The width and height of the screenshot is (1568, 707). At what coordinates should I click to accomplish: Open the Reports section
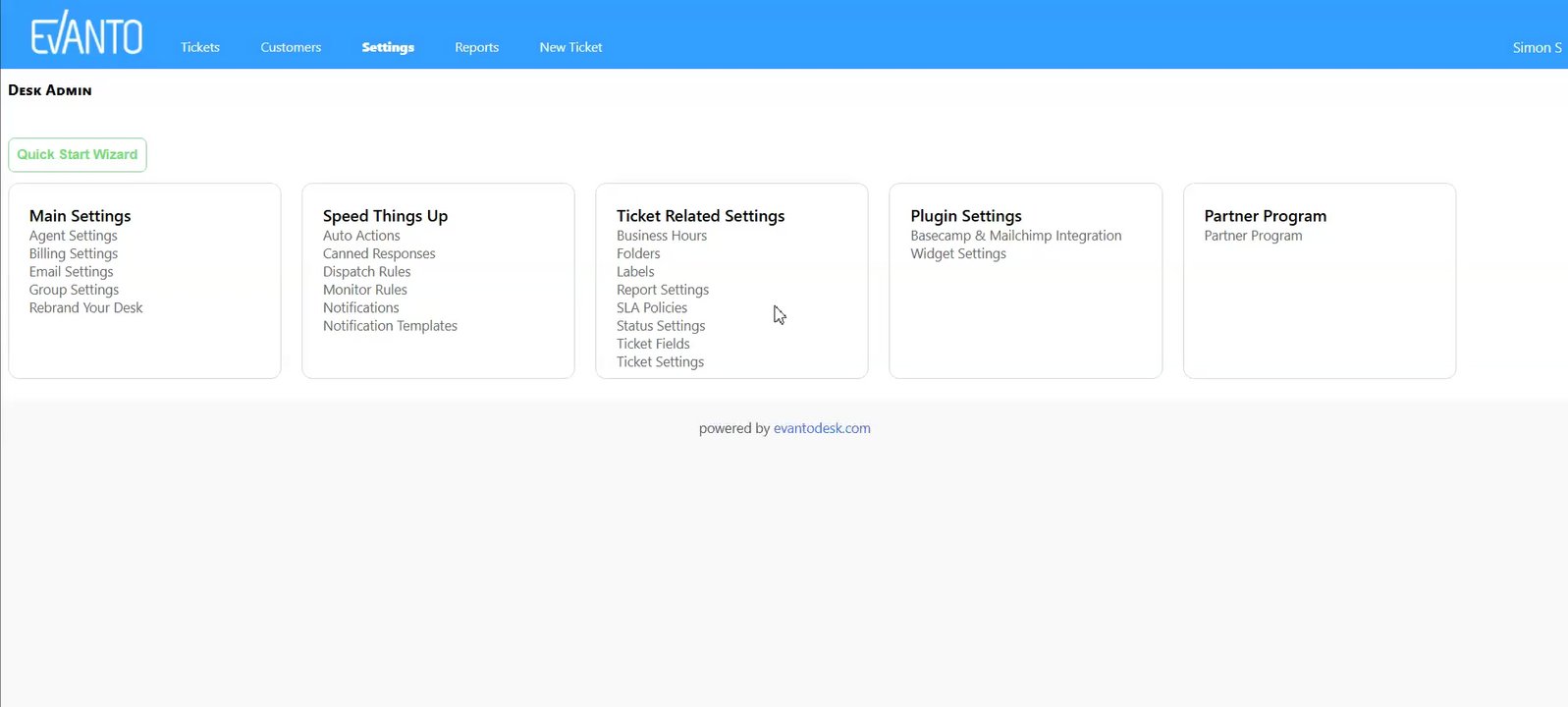(476, 47)
